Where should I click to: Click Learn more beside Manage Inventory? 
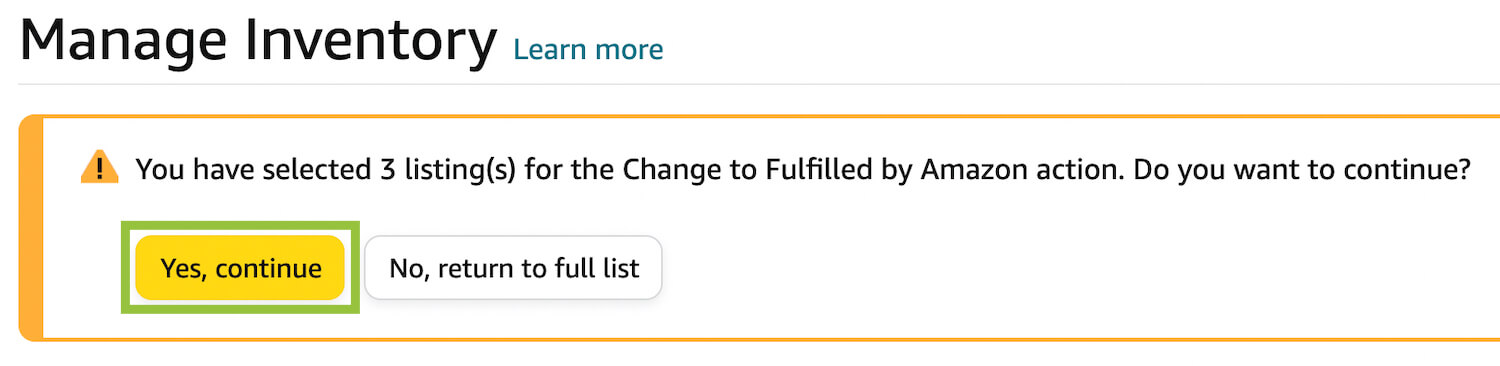tap(588, 49)
